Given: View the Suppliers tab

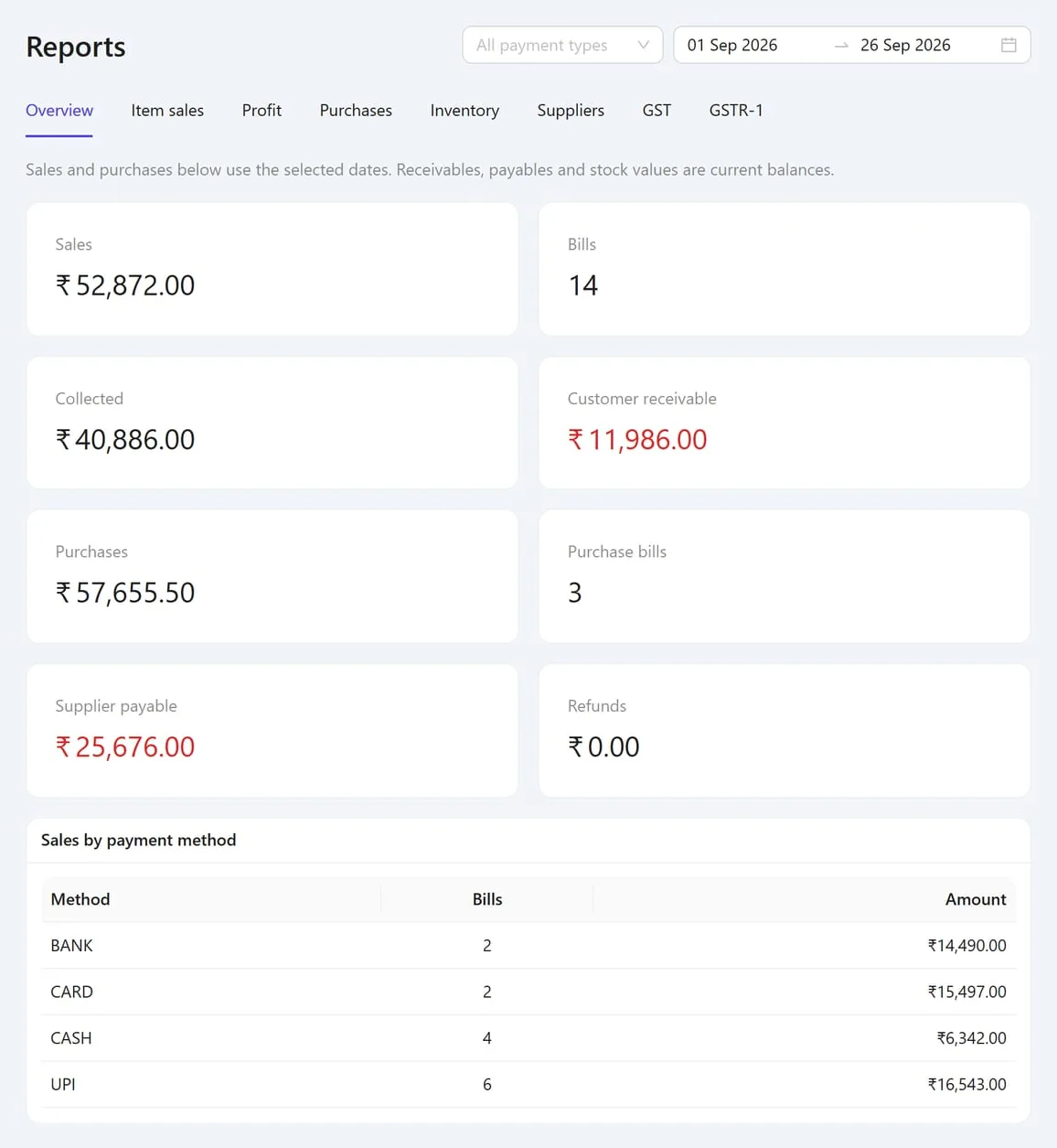Looking at the screenshot, I should [x=571, y=111].
